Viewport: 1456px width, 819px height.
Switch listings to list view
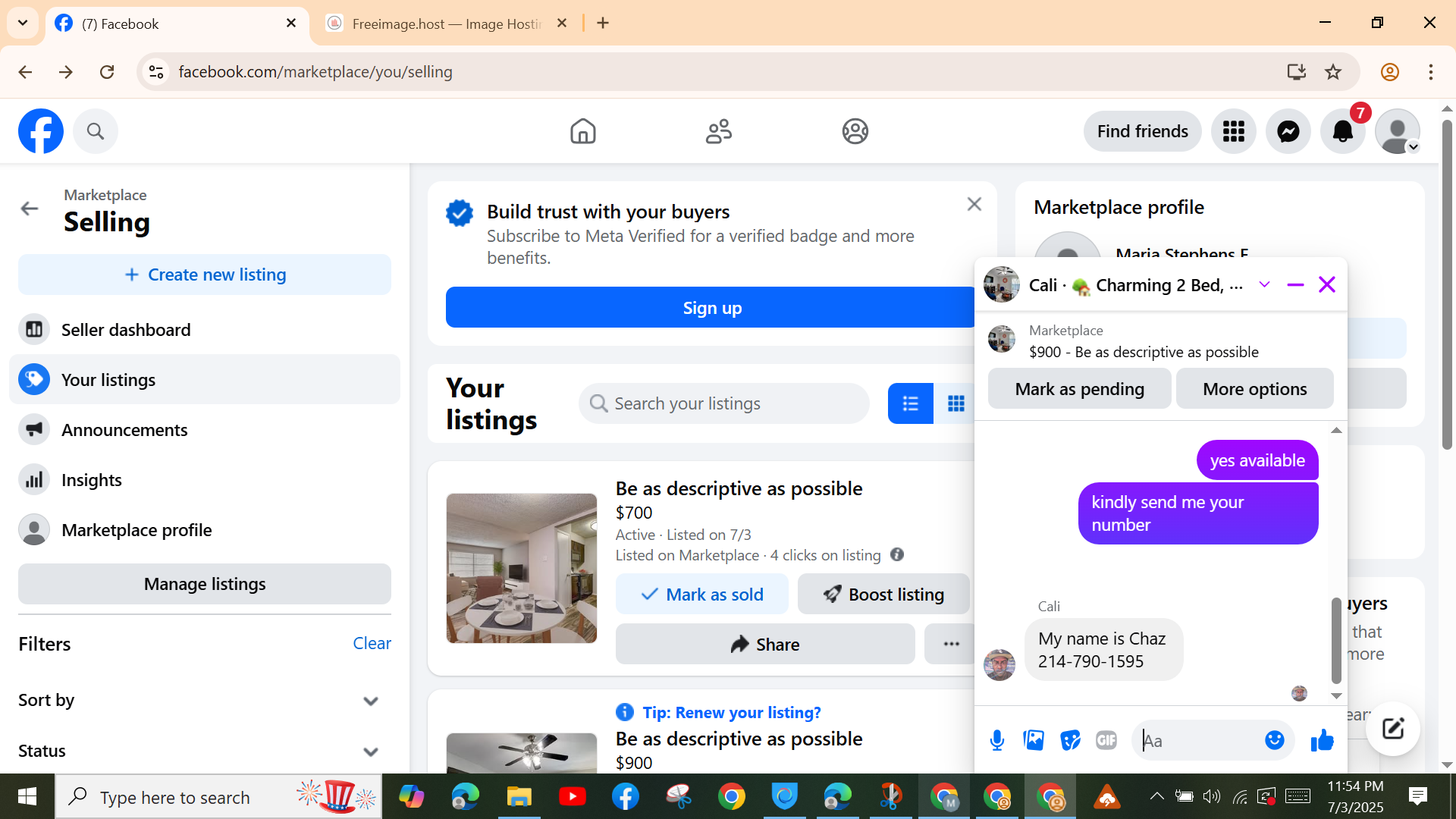point(911,403)
